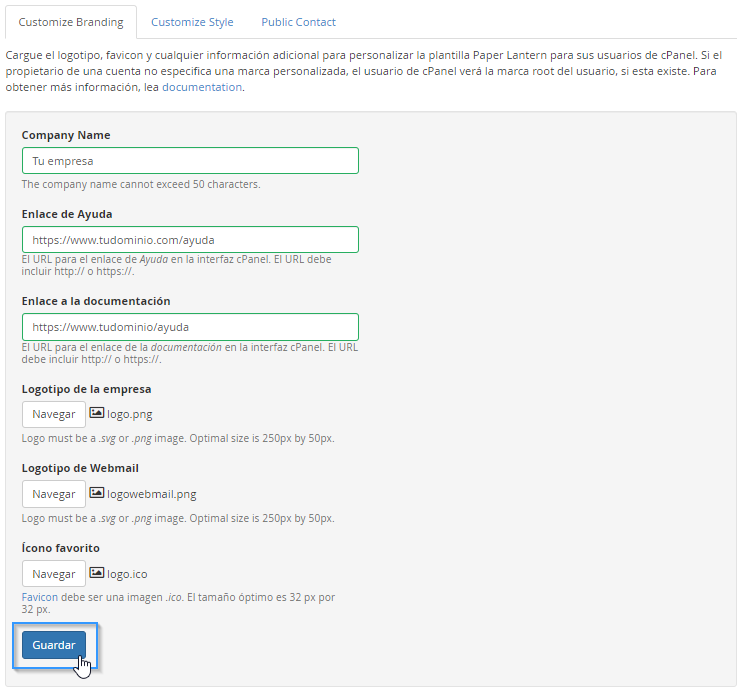Click into the Enlace de Ayuda field
This screenshot has width=746, height=697.
pyautogui.click(x=190, y=240)
